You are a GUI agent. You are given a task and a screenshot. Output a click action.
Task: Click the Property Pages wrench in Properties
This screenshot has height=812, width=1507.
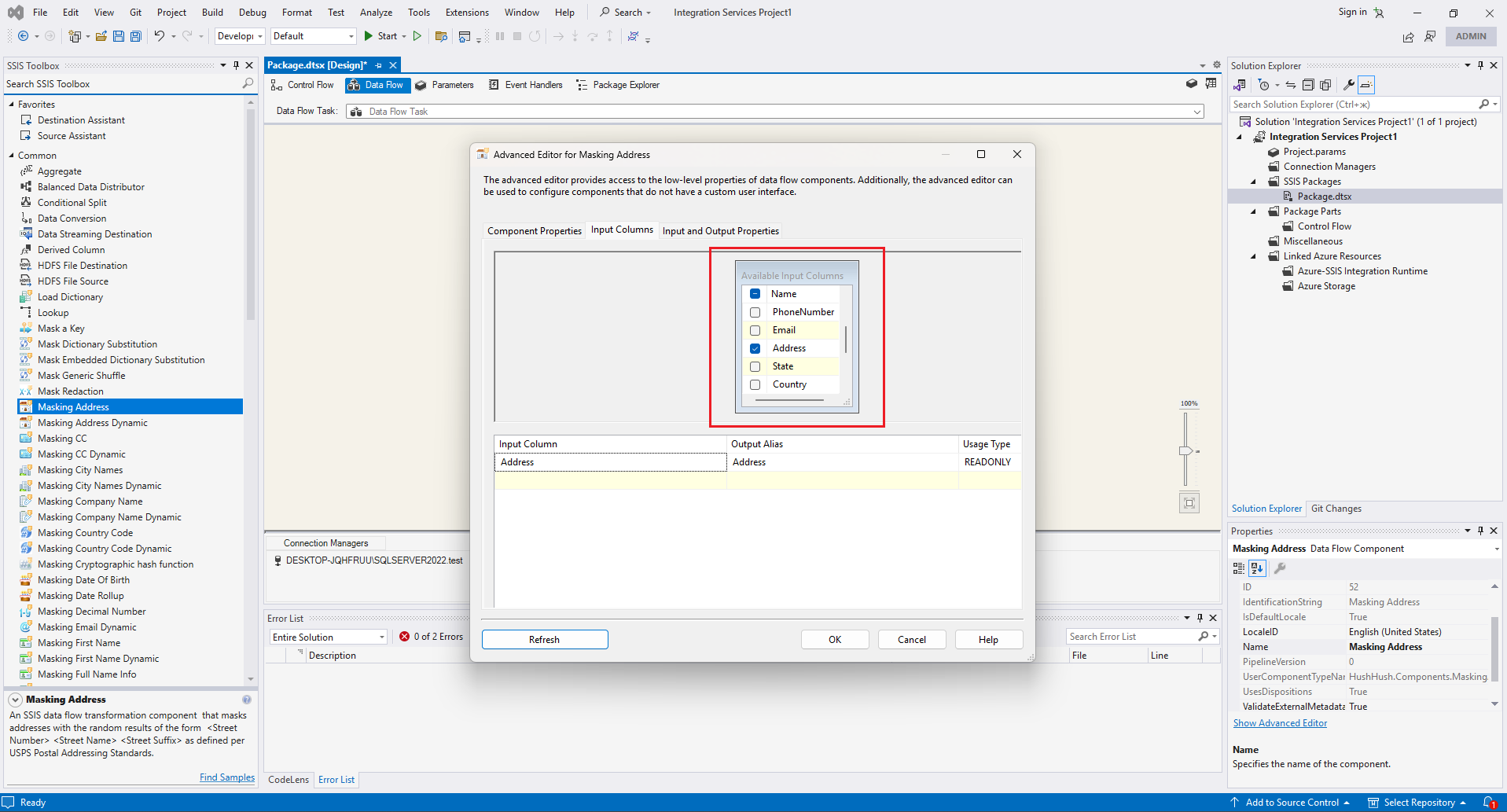pyautogui.click(x=1280, y=568)
